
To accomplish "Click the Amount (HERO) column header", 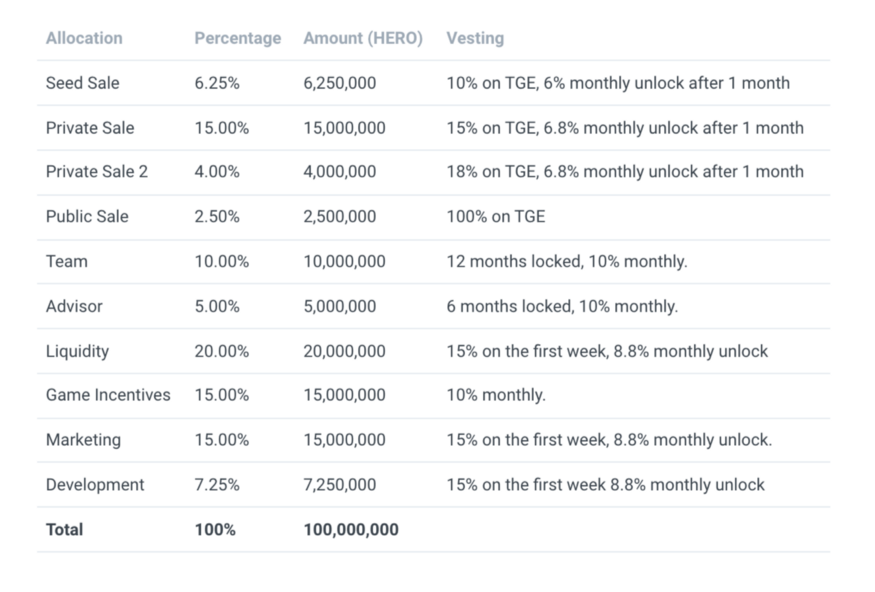I will point(362,38).
